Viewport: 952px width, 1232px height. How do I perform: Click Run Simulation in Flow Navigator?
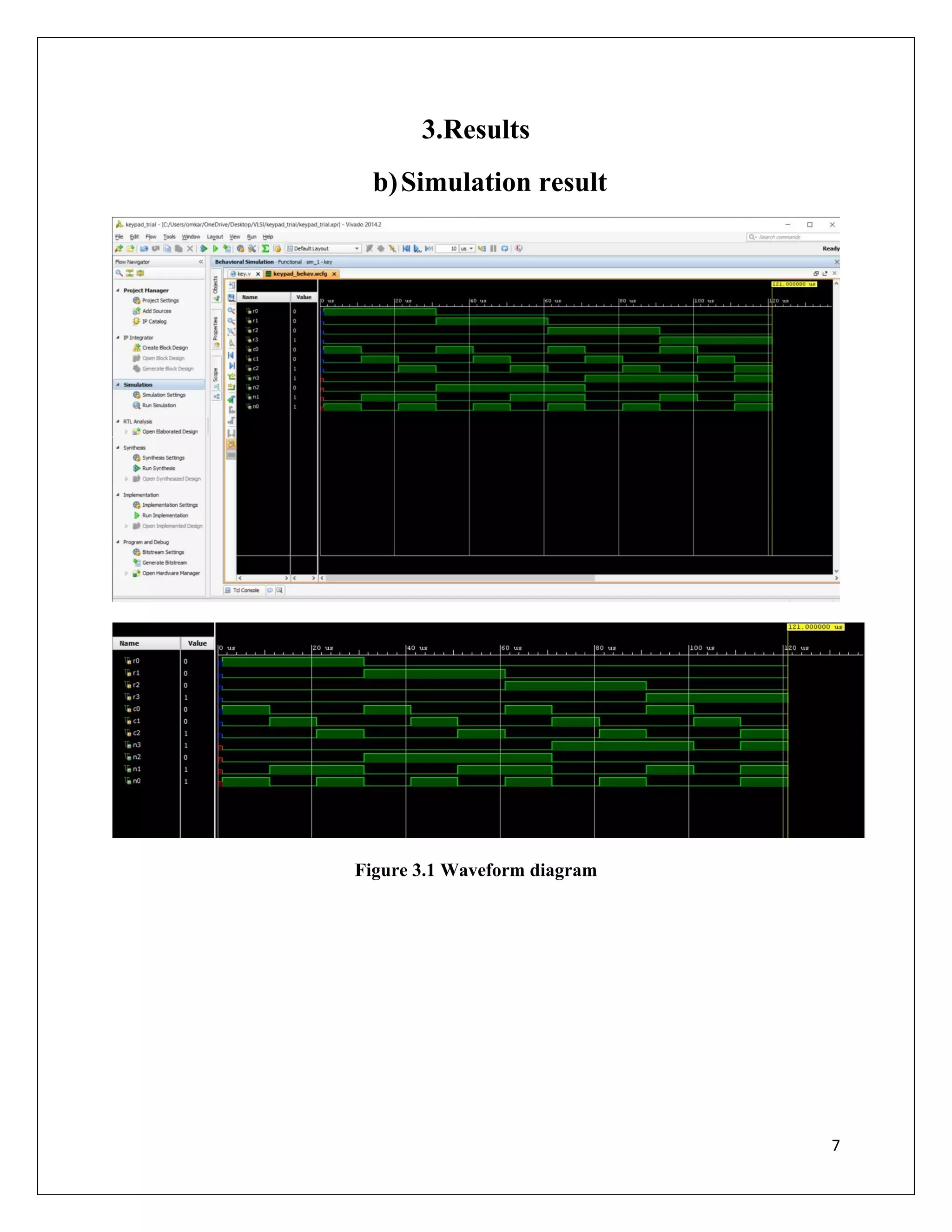coord(159,405)
